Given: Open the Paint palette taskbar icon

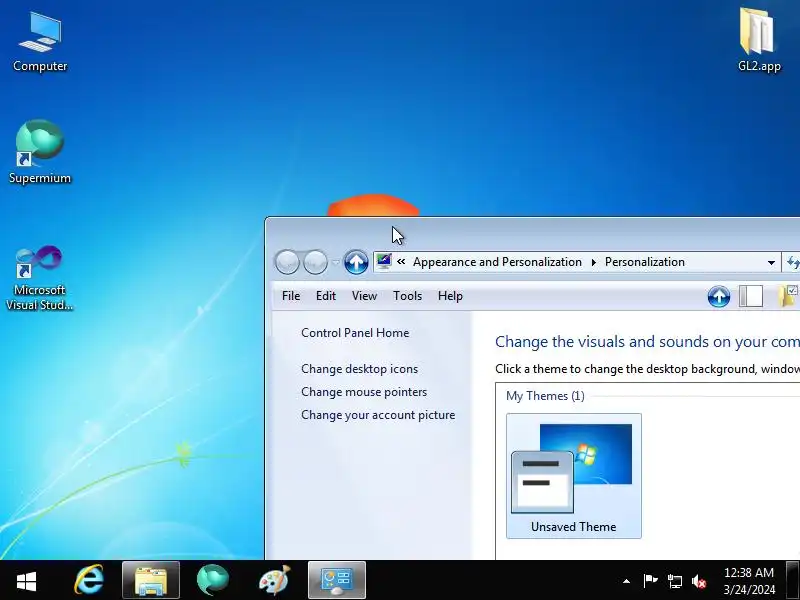Looking at the screenshot, I should pos(274,580).
